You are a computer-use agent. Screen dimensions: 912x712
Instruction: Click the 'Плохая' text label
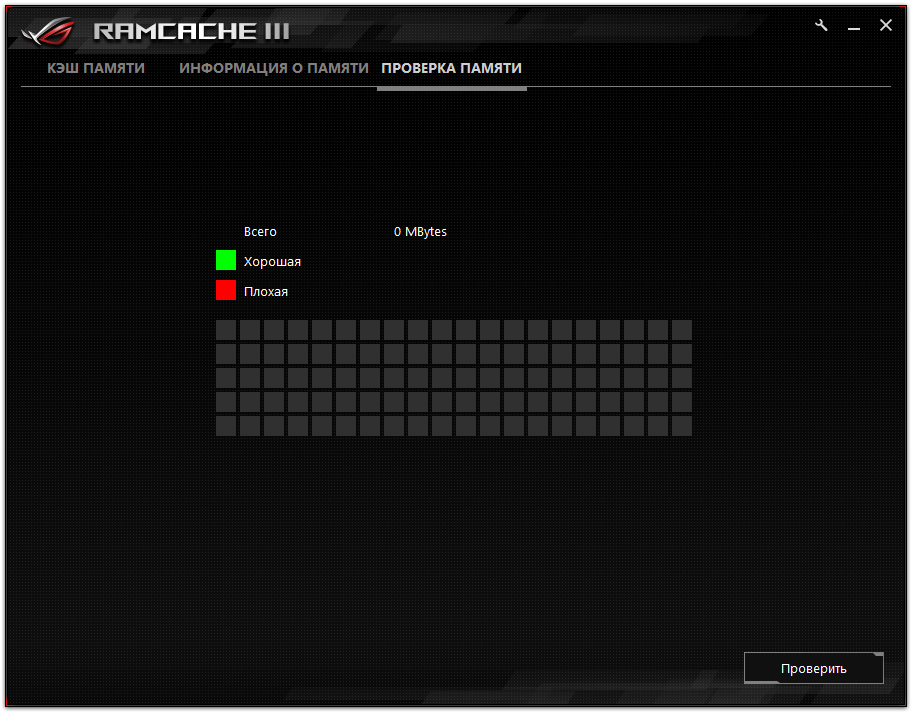coord(265,291)
